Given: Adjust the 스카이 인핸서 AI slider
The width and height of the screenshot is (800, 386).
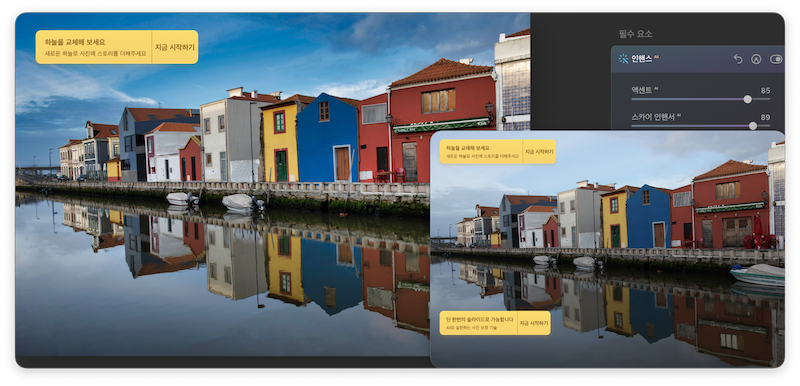Looking at the screenshot, I should click(x=701, y=125).
